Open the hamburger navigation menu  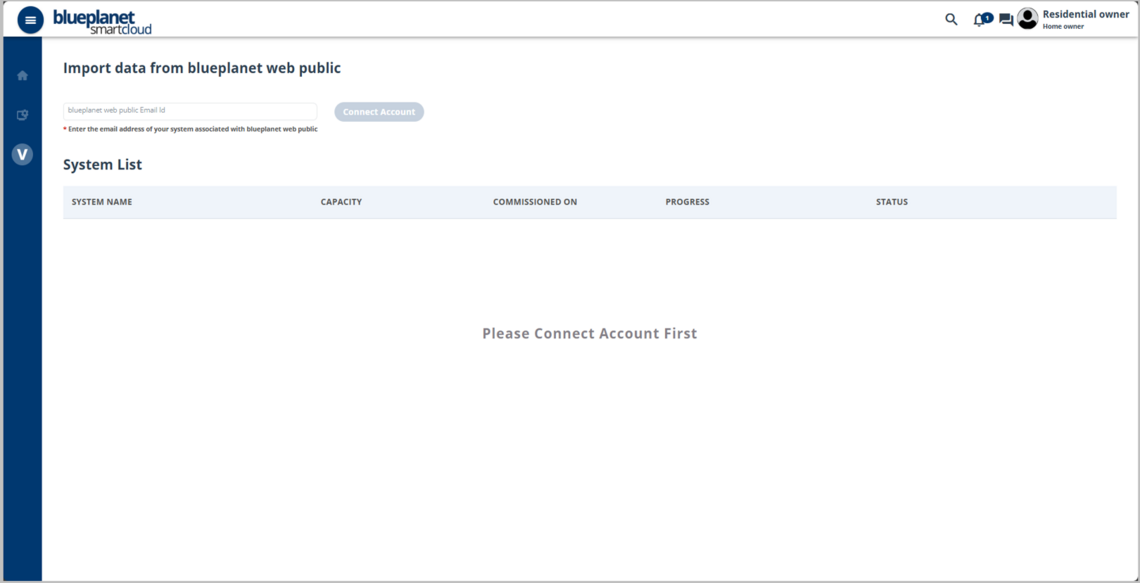pyautogui.click(x=30, y=20)
